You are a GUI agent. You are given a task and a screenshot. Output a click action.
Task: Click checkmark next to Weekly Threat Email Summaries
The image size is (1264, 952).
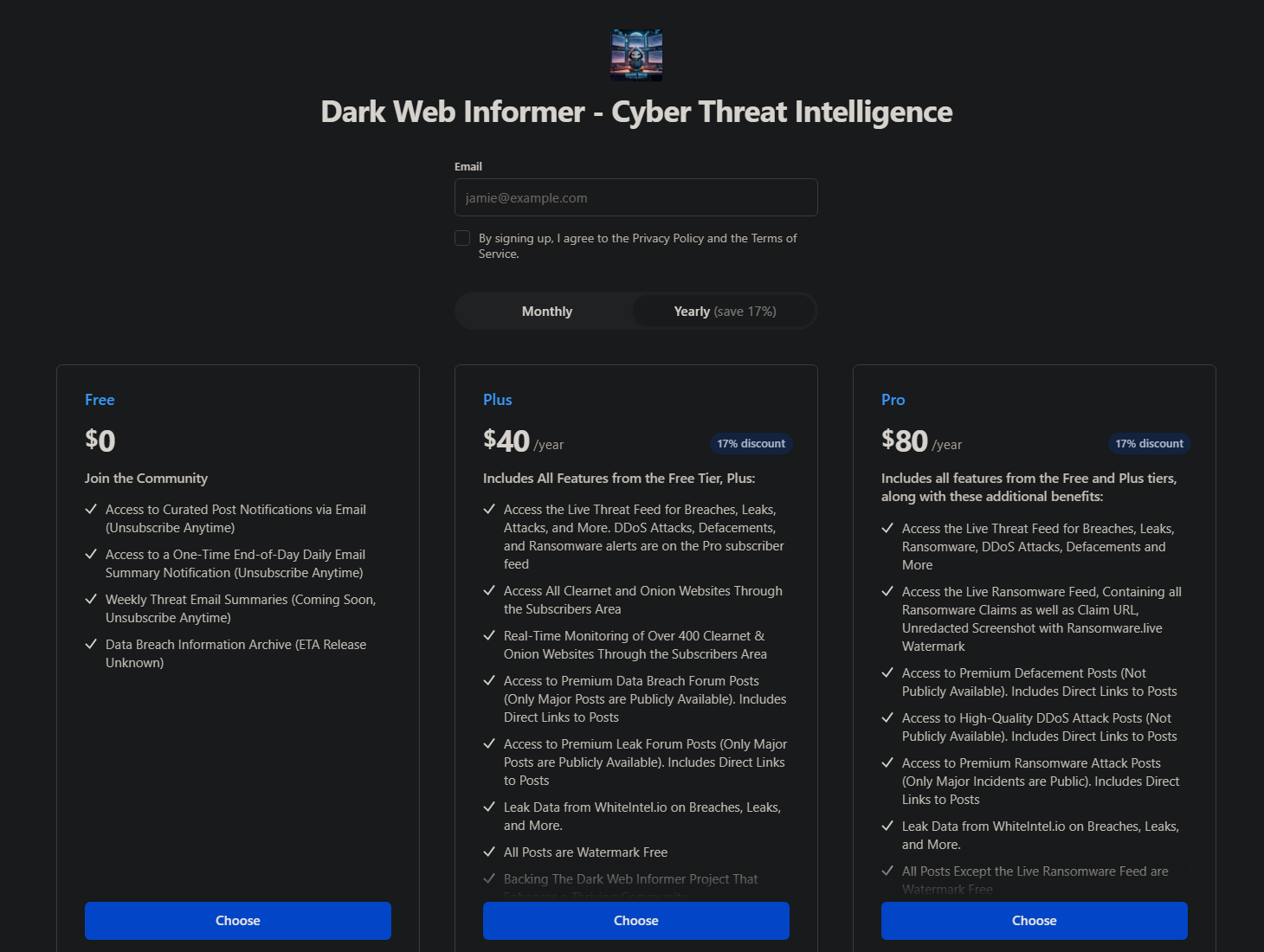tap(91, 599)
